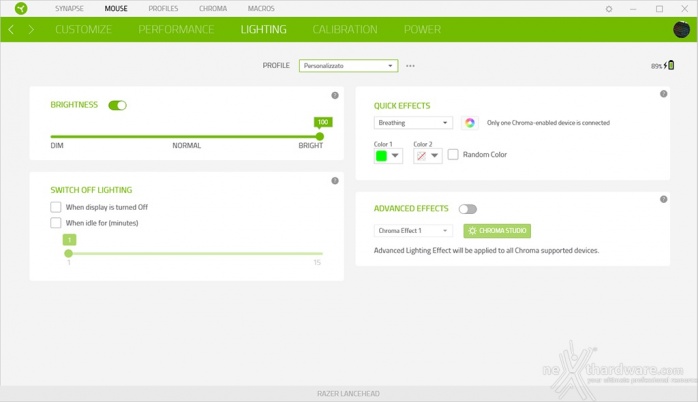Go back with the left arrow
Viewport: 698px width, 402px height.
[11, 29]
